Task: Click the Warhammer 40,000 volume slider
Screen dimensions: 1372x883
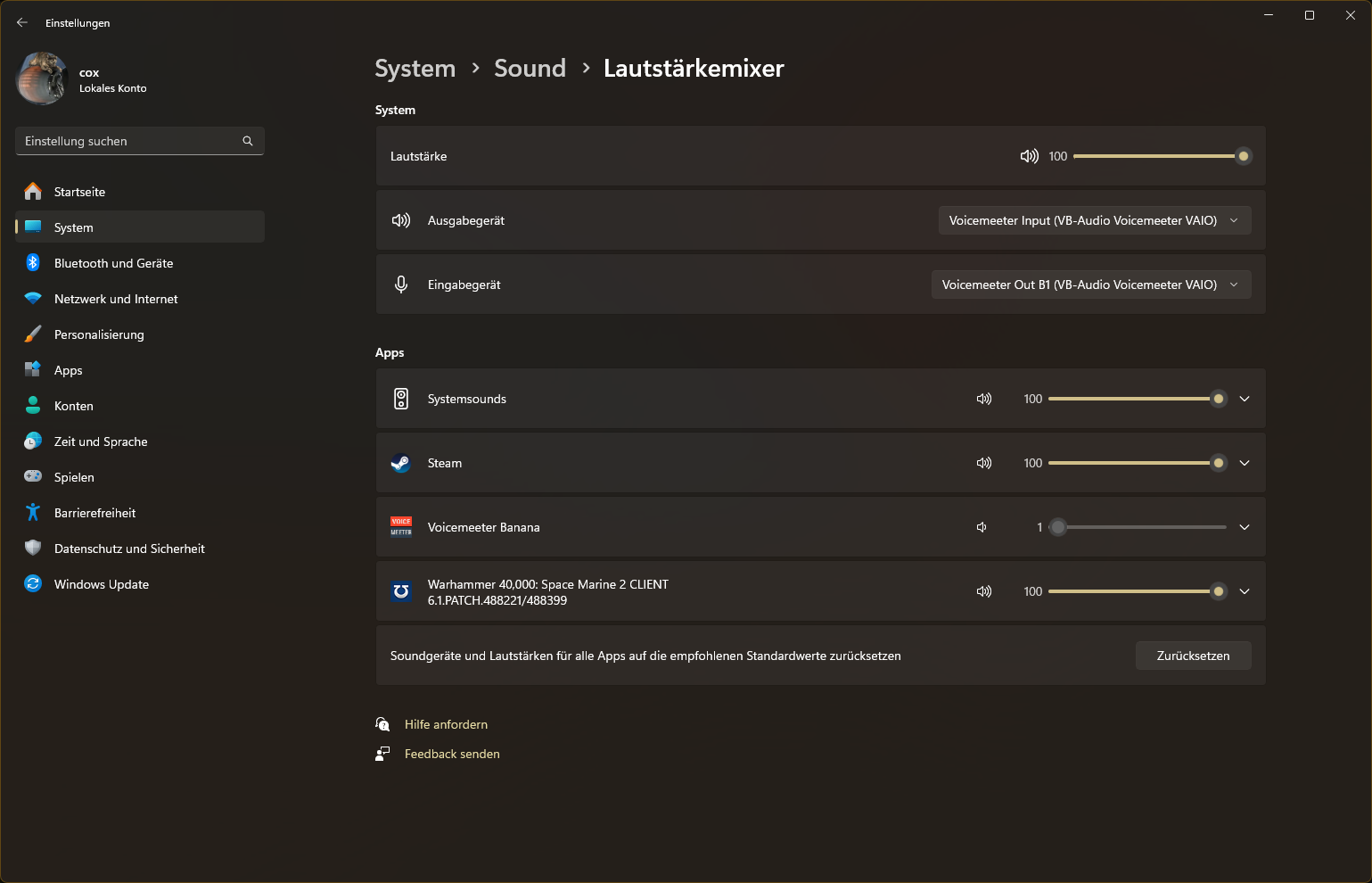Action: click(1138, 591)
